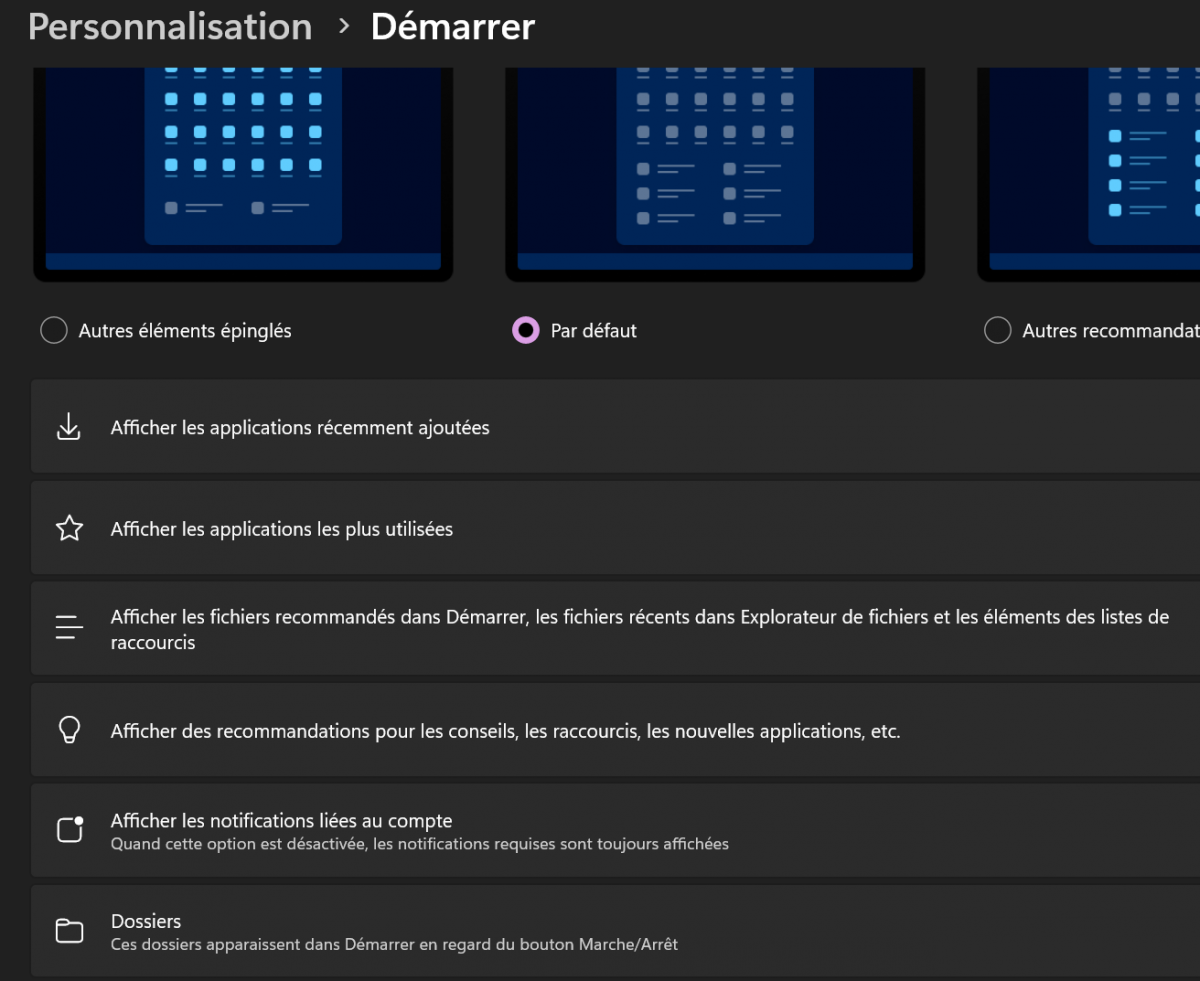Select the 'Autres éléments épinglés' radio button
The image size is (1200, 981).
coord(54,330)
